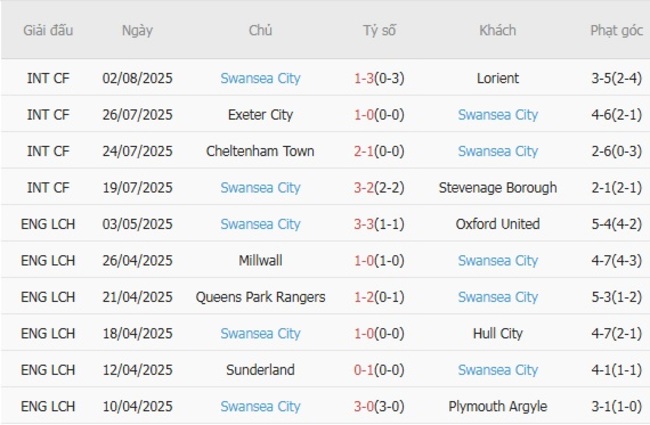Click Stevenage Borough away team
650x425 pixels.
click(x=497, y=187)
